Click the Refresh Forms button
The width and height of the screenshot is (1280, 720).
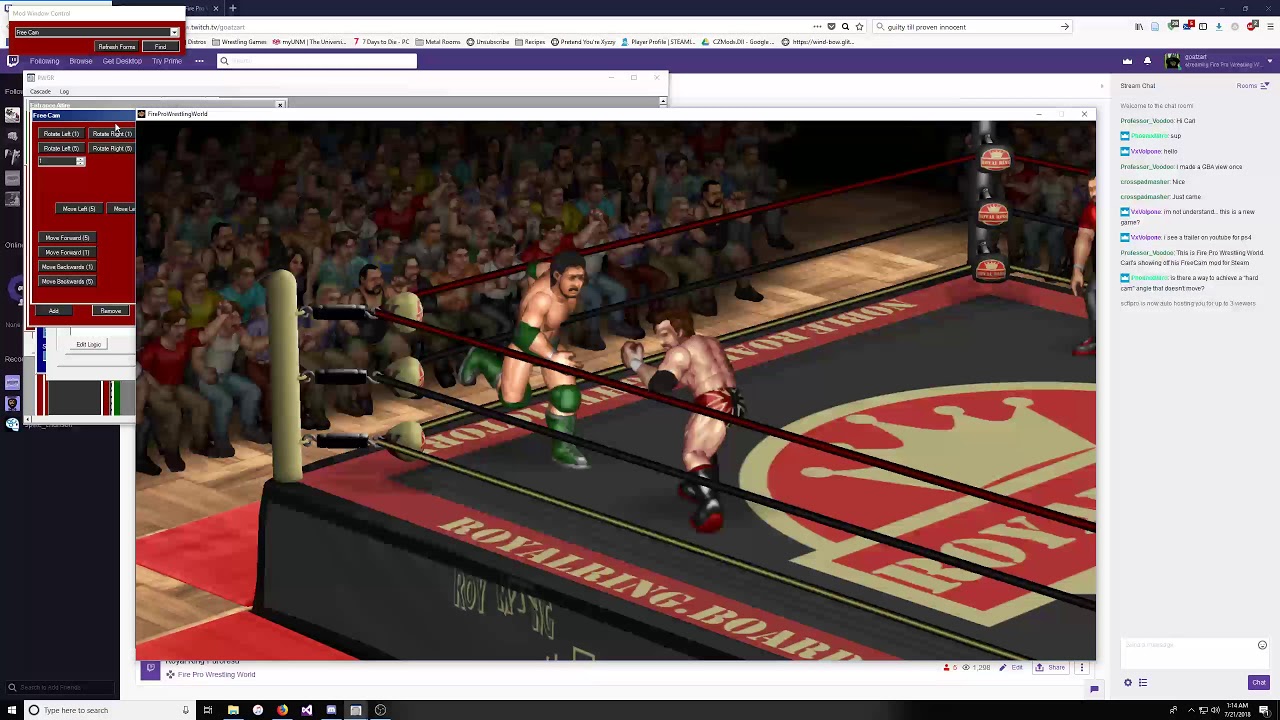(117, 47)
